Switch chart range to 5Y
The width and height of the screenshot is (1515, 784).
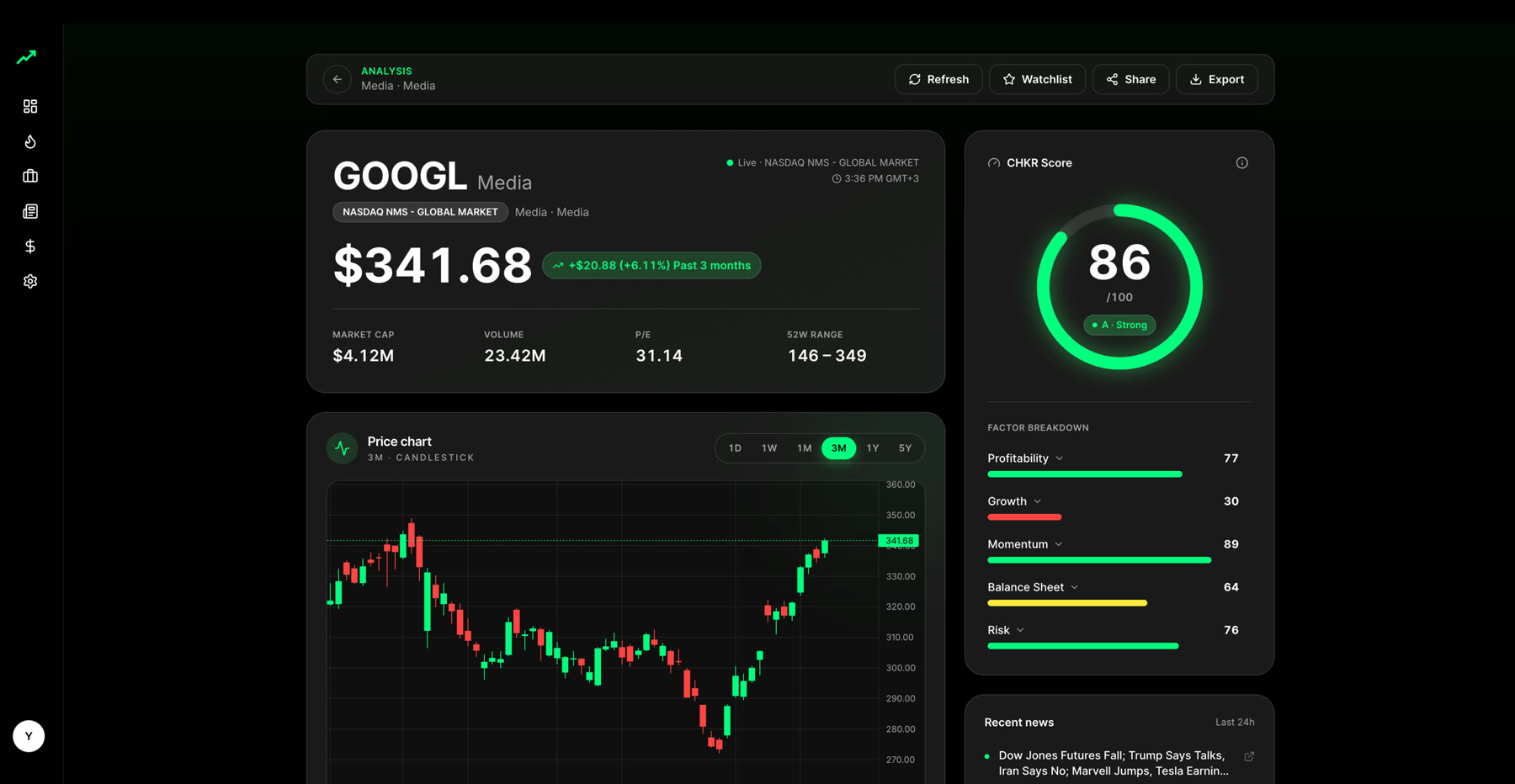point(905,448)
